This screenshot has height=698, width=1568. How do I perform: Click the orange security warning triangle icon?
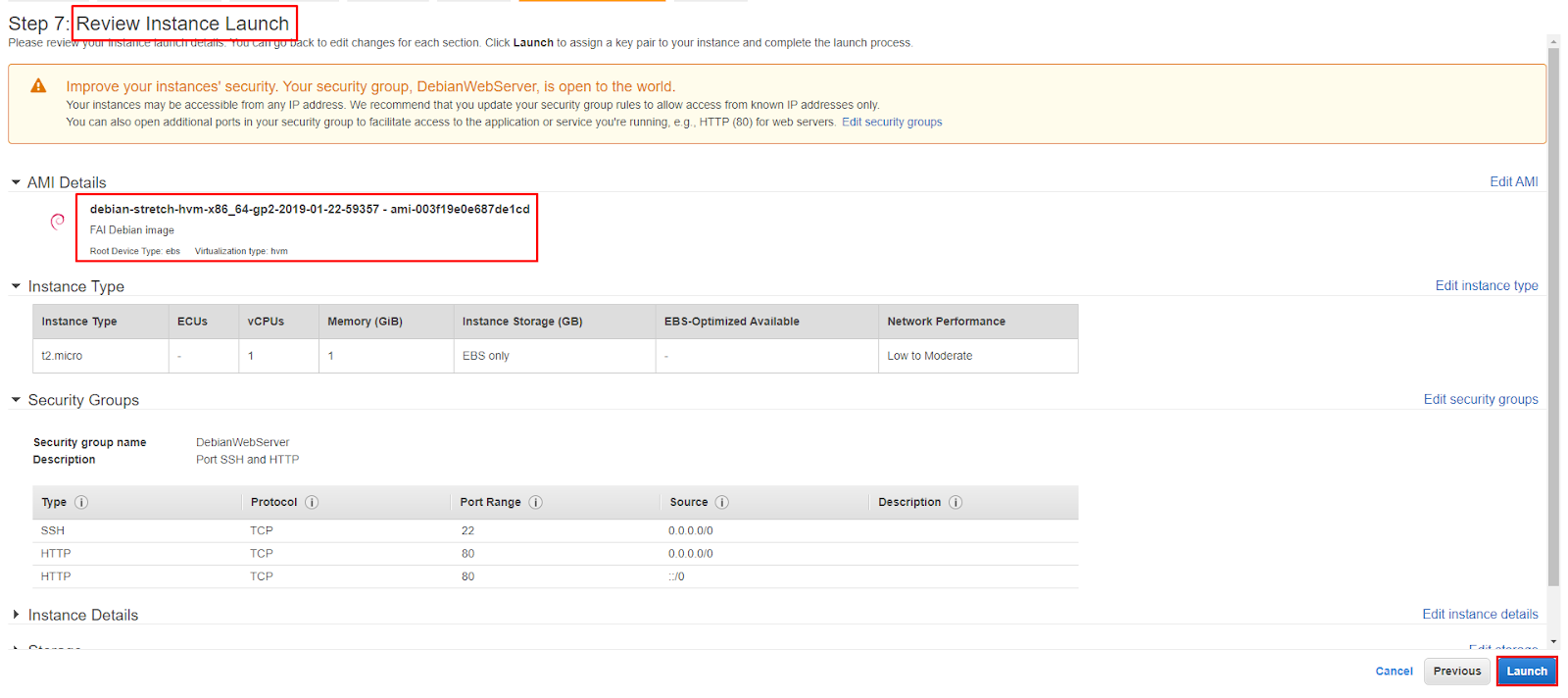click(38, 86)
